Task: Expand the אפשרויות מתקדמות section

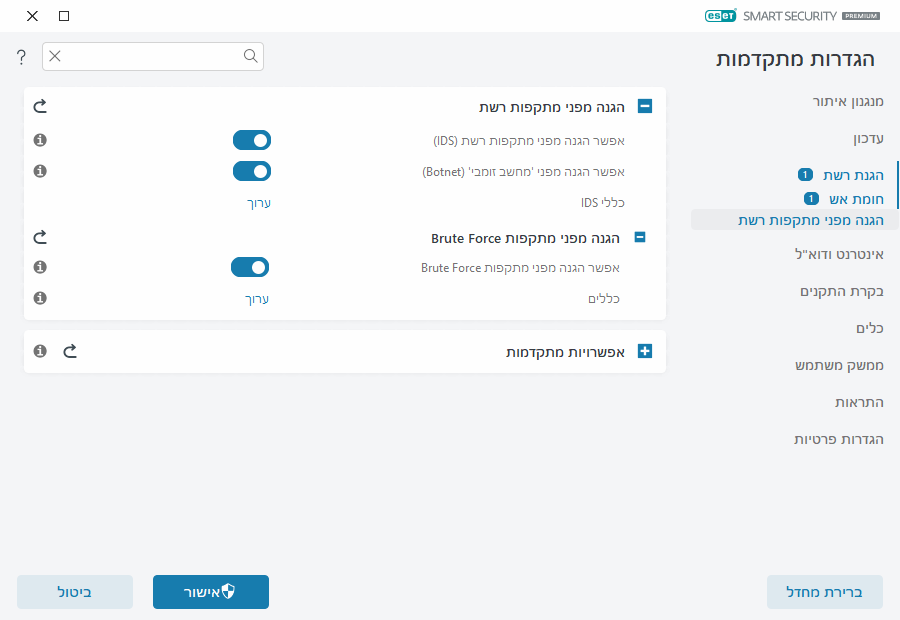Action: [x=645, y=352]
